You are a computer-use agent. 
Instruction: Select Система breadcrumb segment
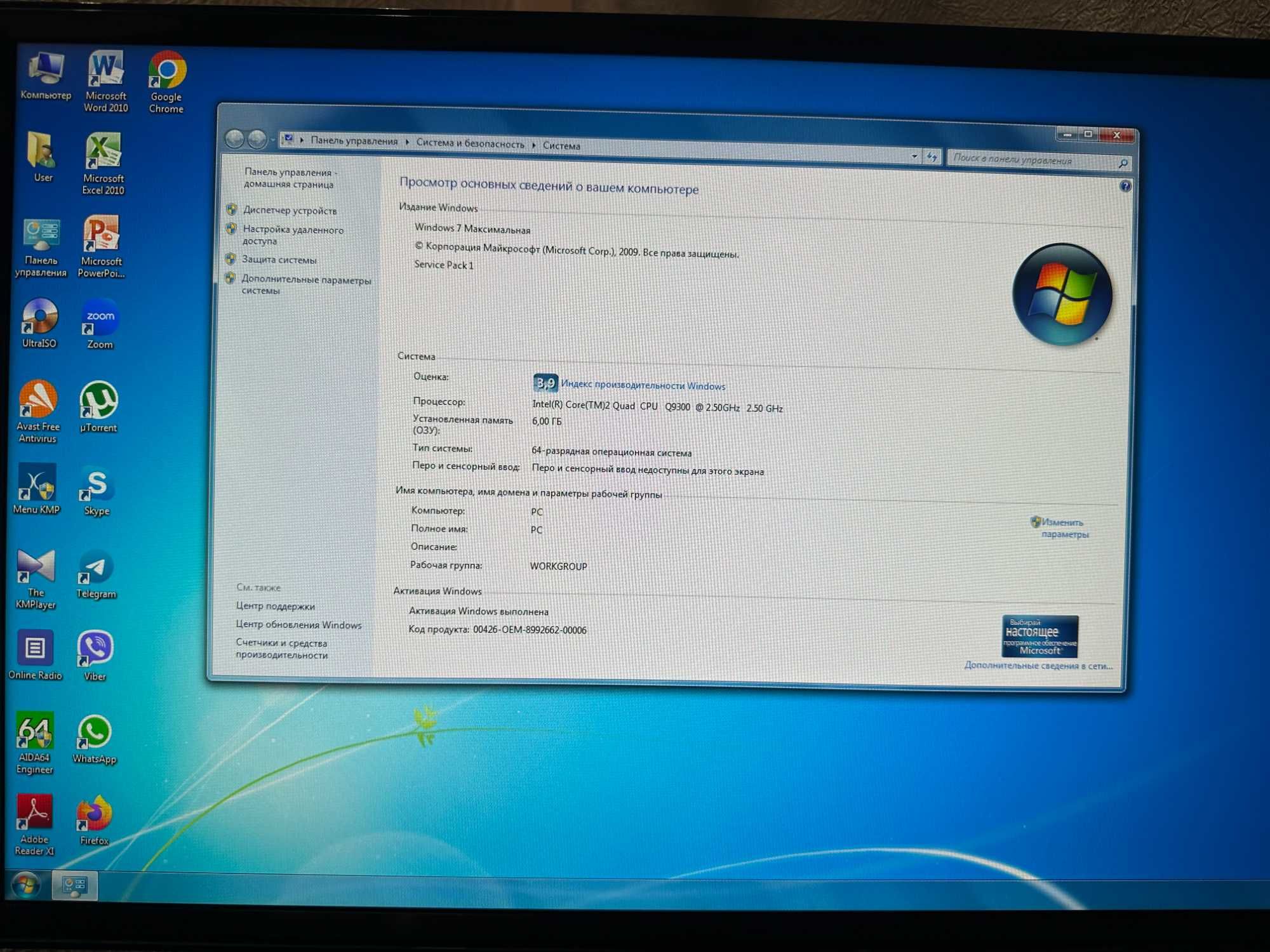tap(561, 146)
